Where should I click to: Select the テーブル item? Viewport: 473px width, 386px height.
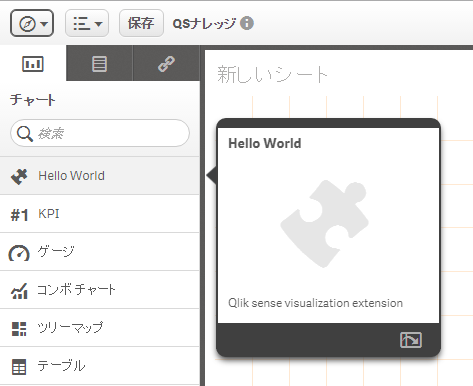(x=100, y=366)
